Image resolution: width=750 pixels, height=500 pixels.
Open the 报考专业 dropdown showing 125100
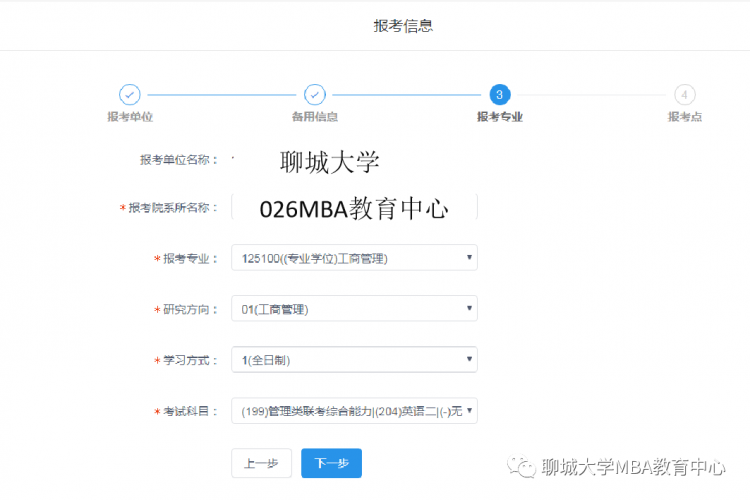[x=354, y=258]
